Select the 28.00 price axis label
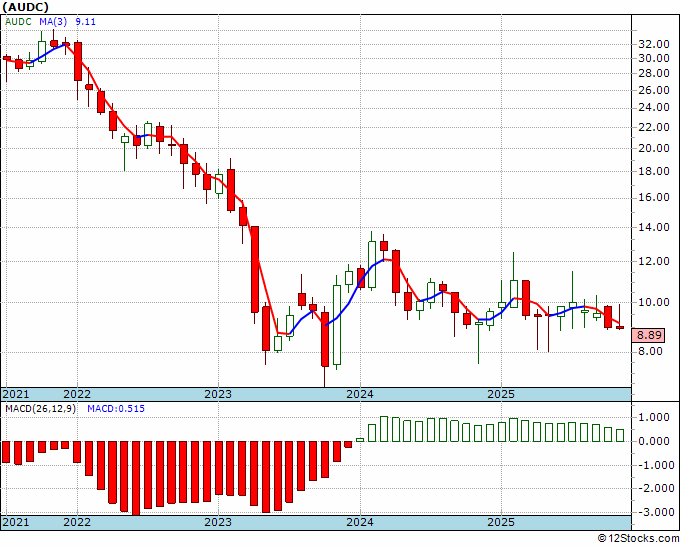 coord(654,74)
